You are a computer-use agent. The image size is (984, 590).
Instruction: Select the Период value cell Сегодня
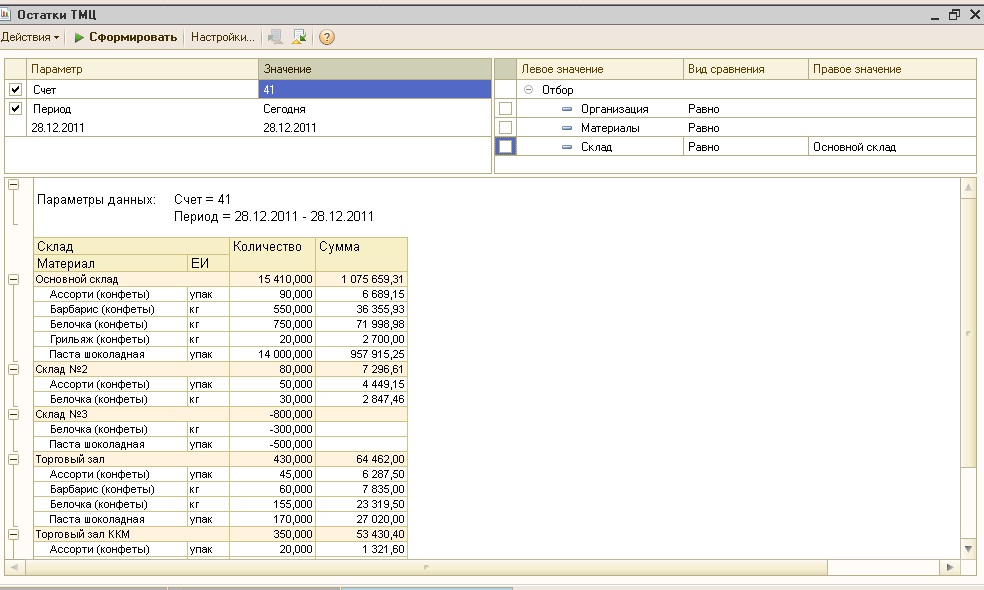[375, 109]
